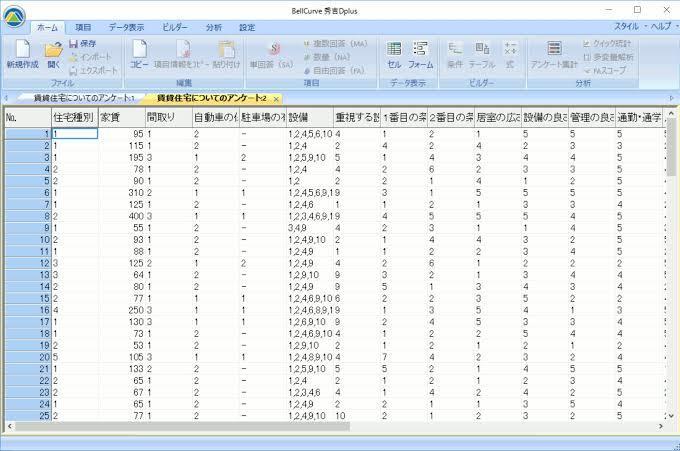Click 項目情報をコピー icon
Image resolution: width=680 pixels, height=451 pixels.
point(182,54)
